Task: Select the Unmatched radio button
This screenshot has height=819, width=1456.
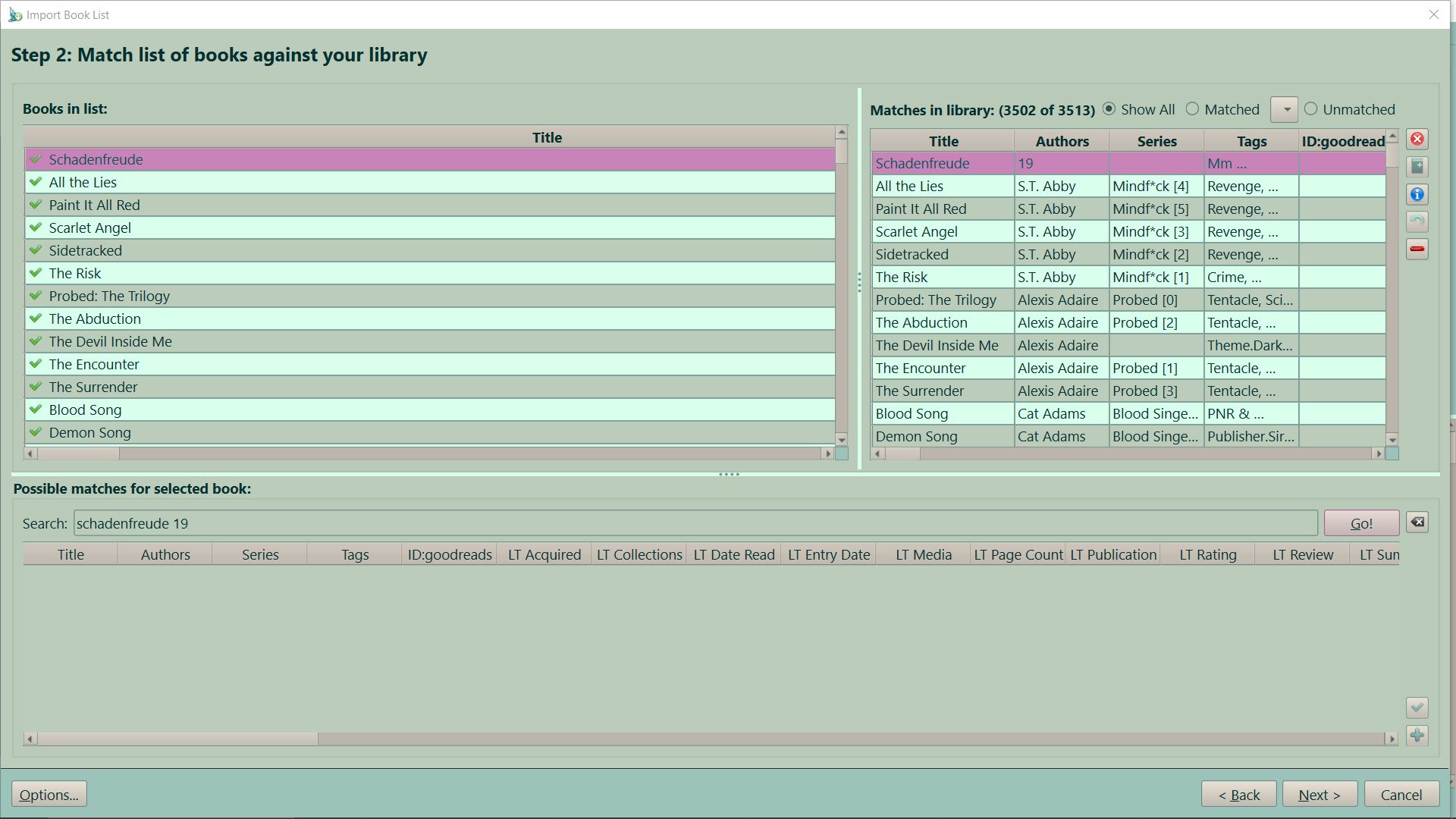Action: point(1311,109)
